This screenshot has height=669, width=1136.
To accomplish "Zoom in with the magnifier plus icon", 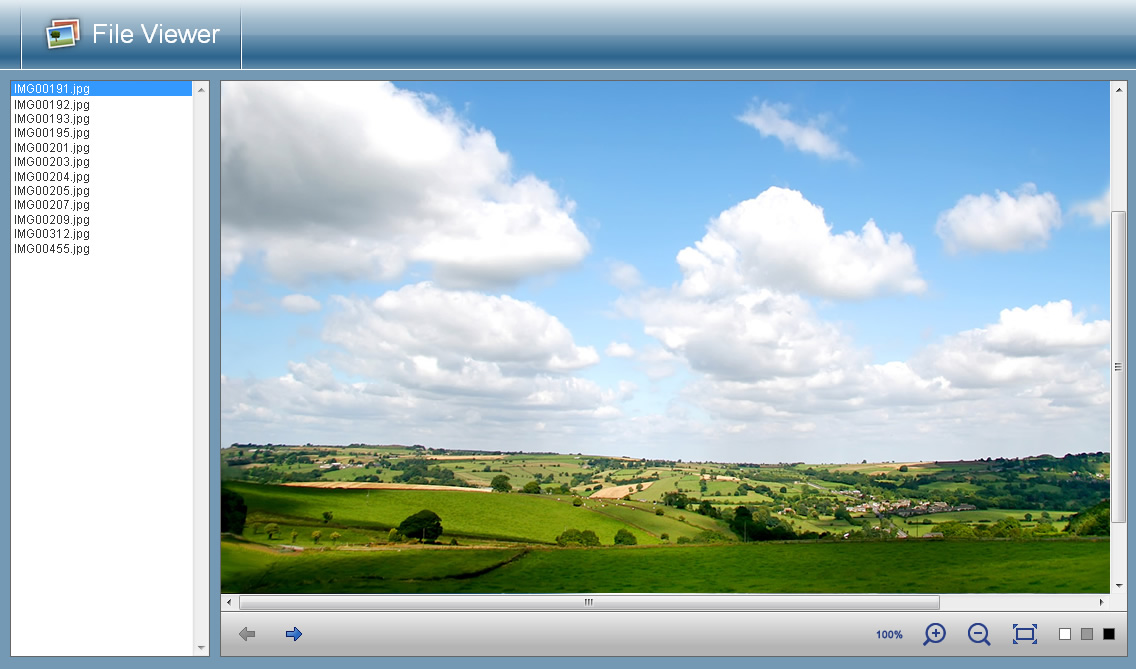I will [x=935, y=634].
